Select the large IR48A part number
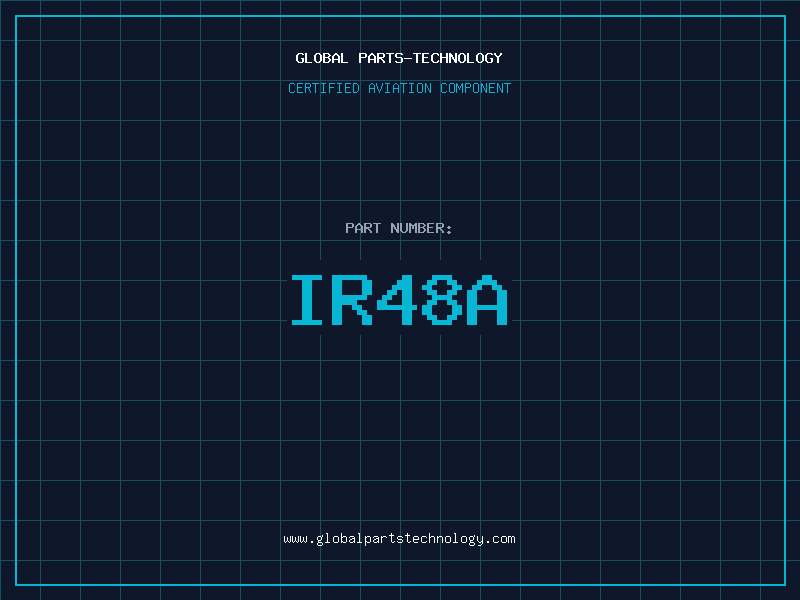This screenshot has height=600, width=800. pos(399,300)
